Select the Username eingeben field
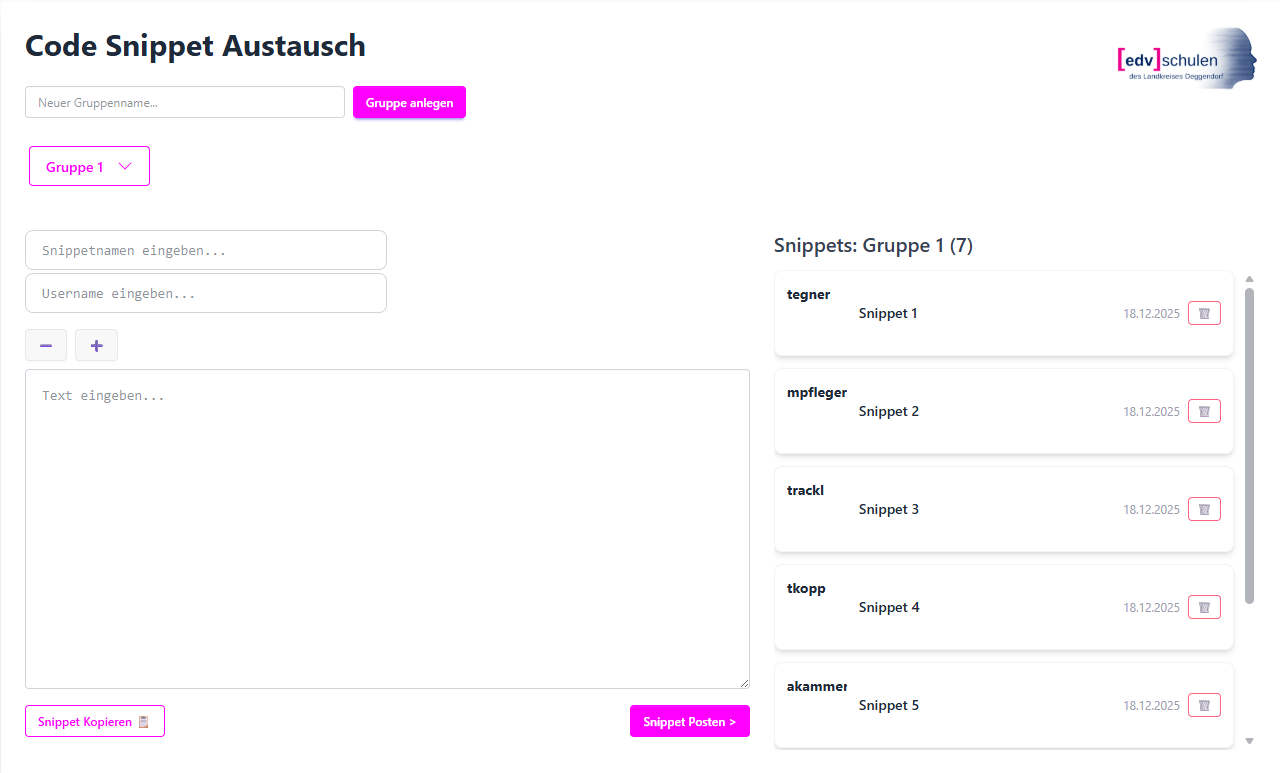This screenshot has height=773, width=1280. (x=205, y=294)
